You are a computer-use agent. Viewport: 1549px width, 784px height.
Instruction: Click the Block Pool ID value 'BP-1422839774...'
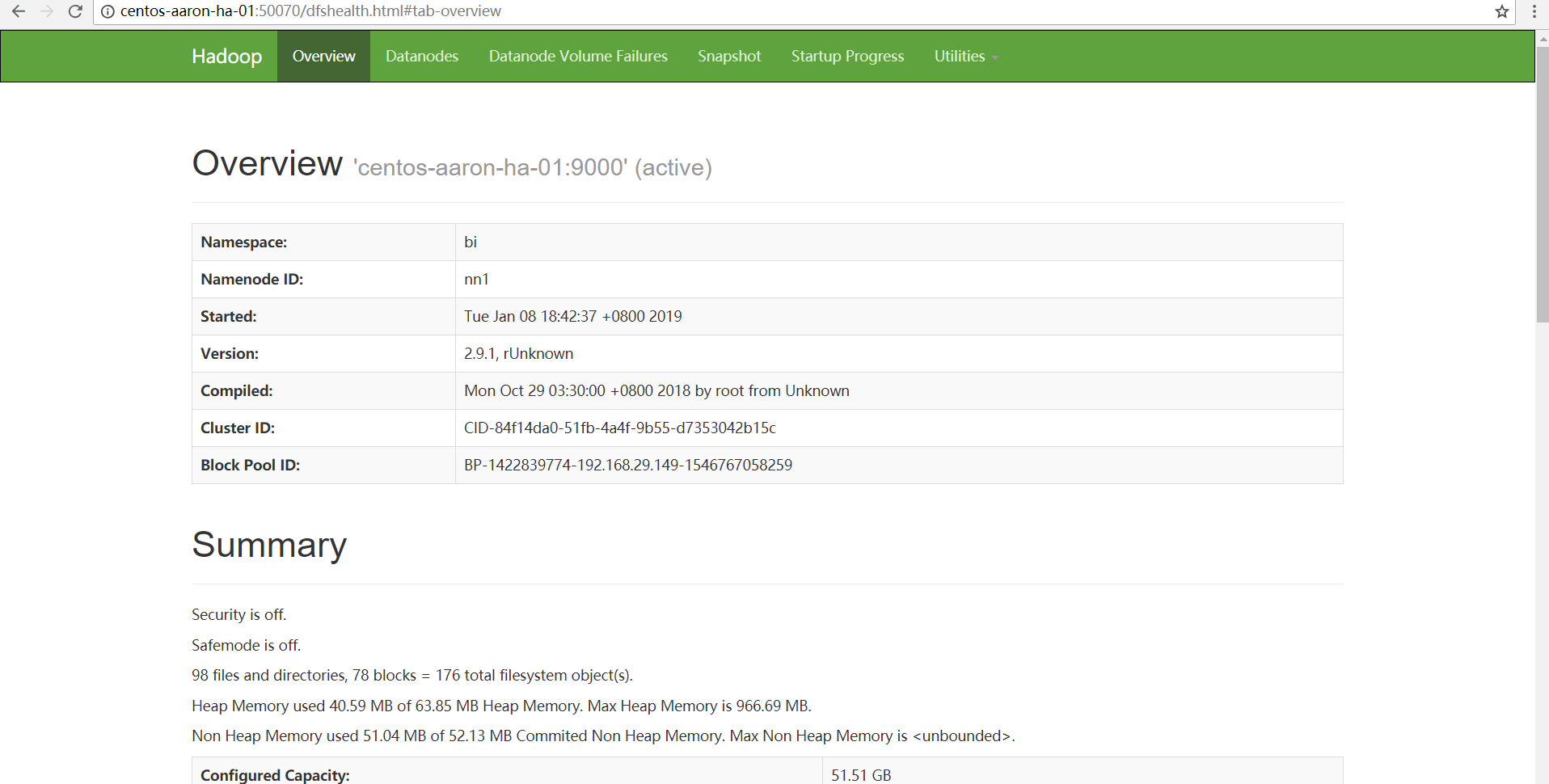click(x=628, y=465)
